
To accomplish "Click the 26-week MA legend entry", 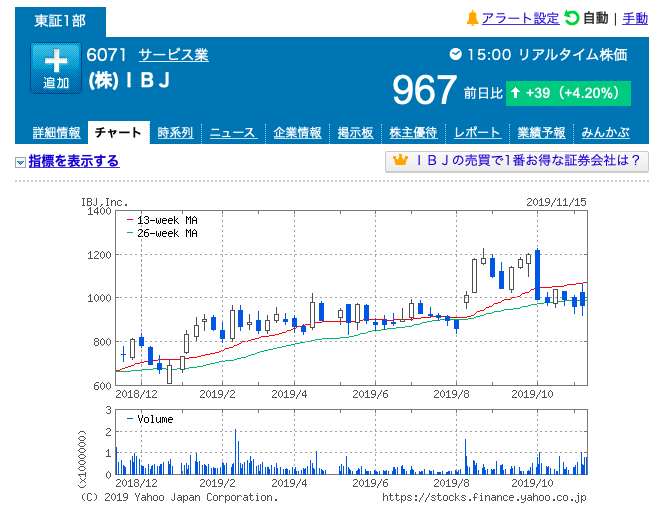I will click(x=162, y=233).
